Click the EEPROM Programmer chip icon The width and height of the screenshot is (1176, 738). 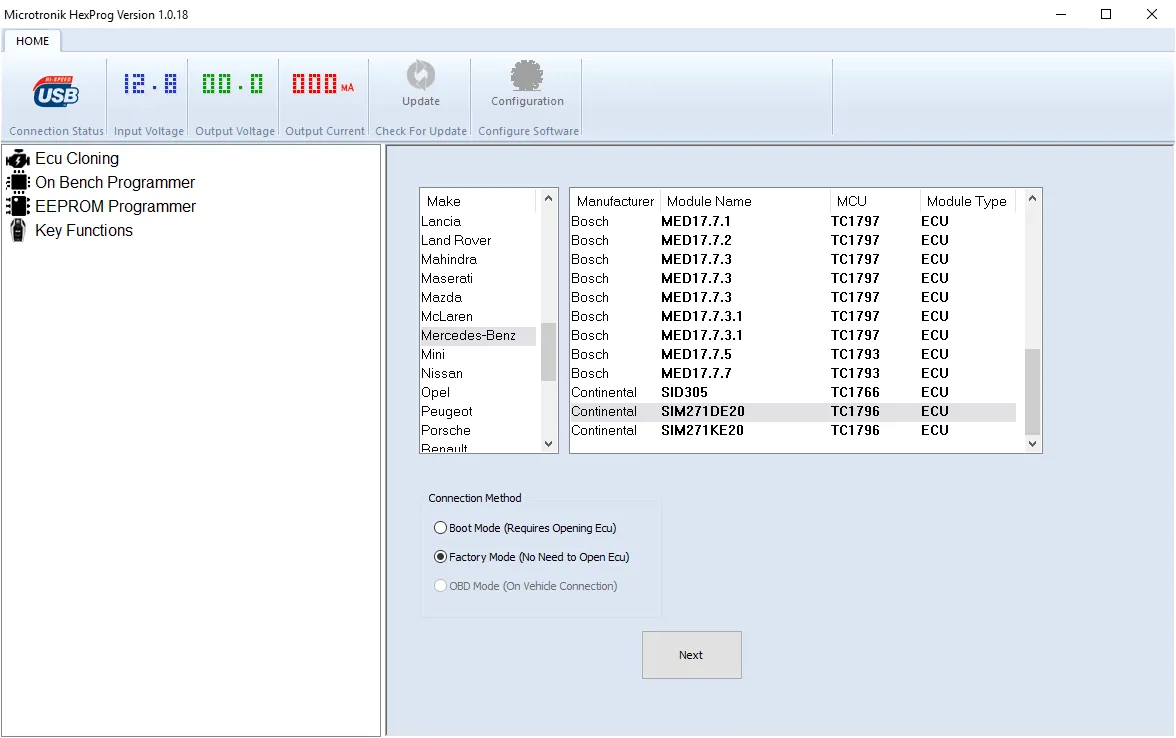(x=17, y=206)
